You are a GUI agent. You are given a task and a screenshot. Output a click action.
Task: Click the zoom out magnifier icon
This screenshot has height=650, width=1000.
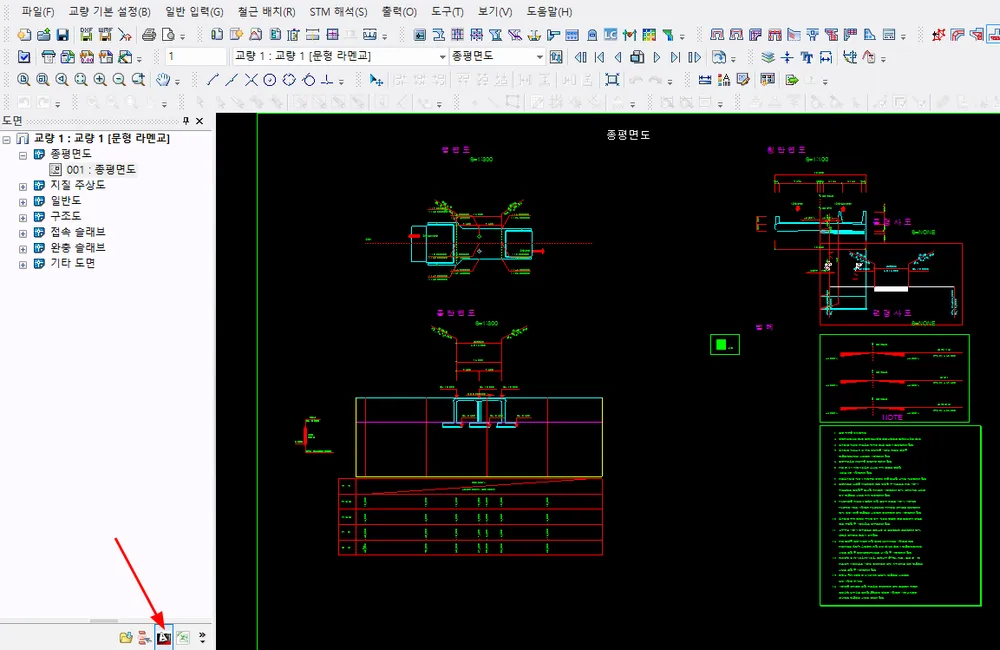119,80
